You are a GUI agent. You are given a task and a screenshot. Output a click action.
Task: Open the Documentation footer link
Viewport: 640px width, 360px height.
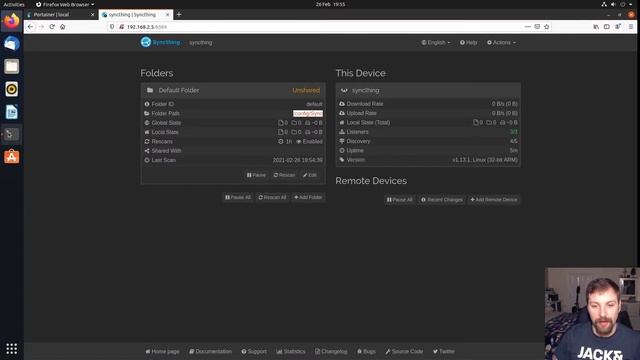tap(211, 351)
